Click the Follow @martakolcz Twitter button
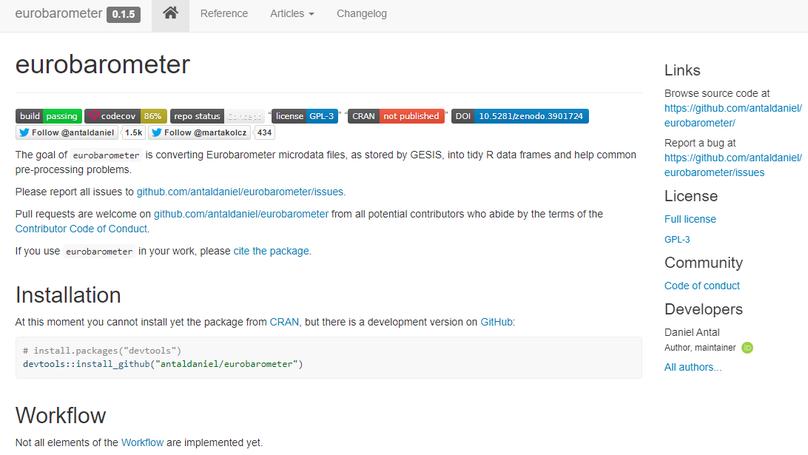 coord(200,132)
